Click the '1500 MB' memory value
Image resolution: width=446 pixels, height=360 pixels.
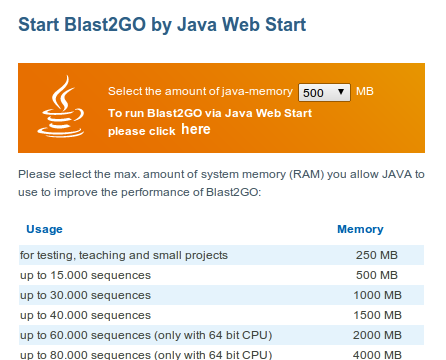pos(377,315)
